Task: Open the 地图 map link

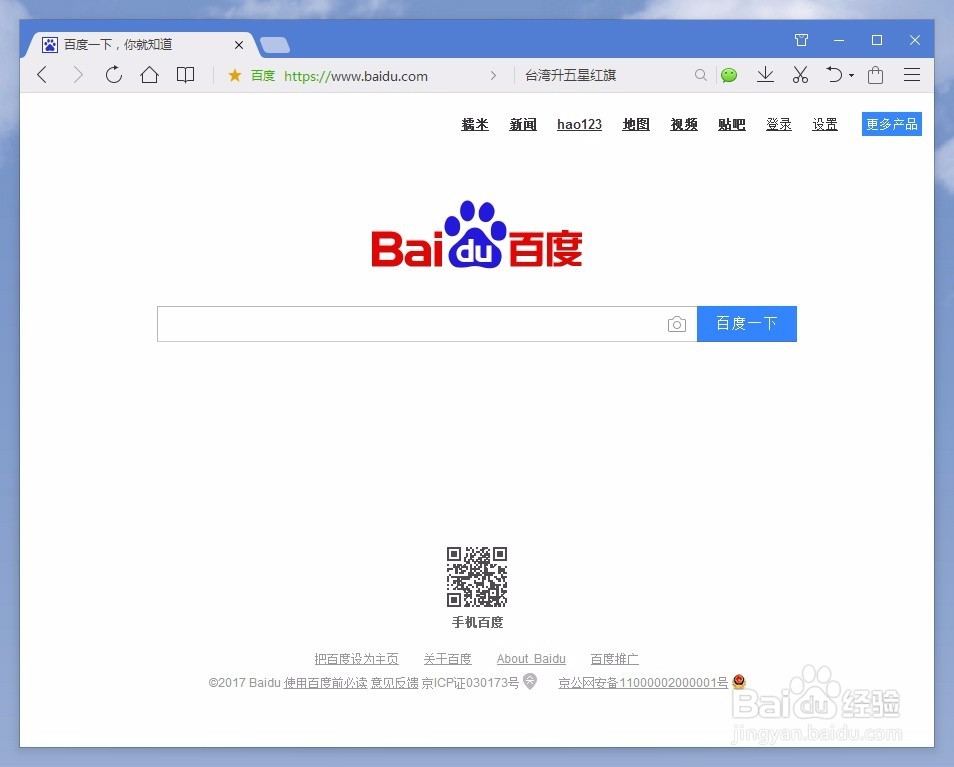Action: point(636,125)
